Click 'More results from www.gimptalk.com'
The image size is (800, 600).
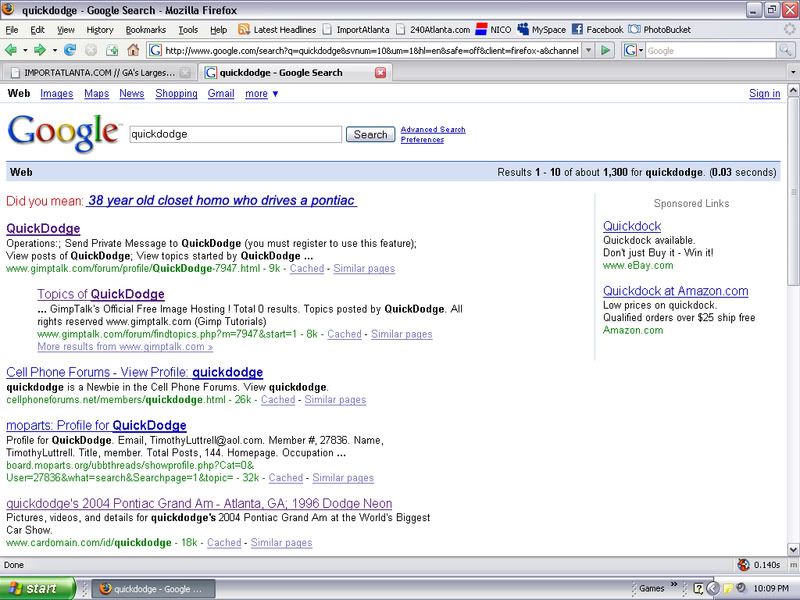click(125, 346)
